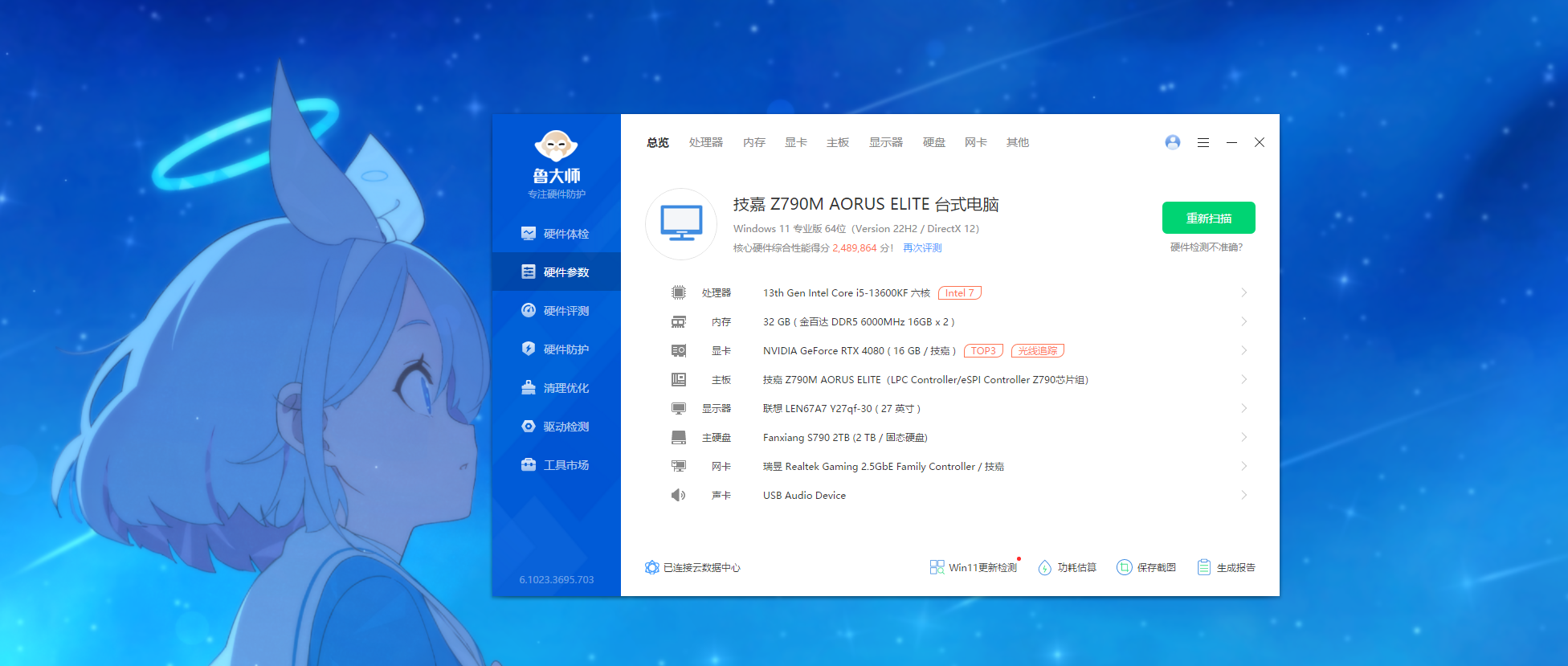Viewport: 1568px width, 666px height.
Task: Close the 鲁大师 window
Action: 1260,142
